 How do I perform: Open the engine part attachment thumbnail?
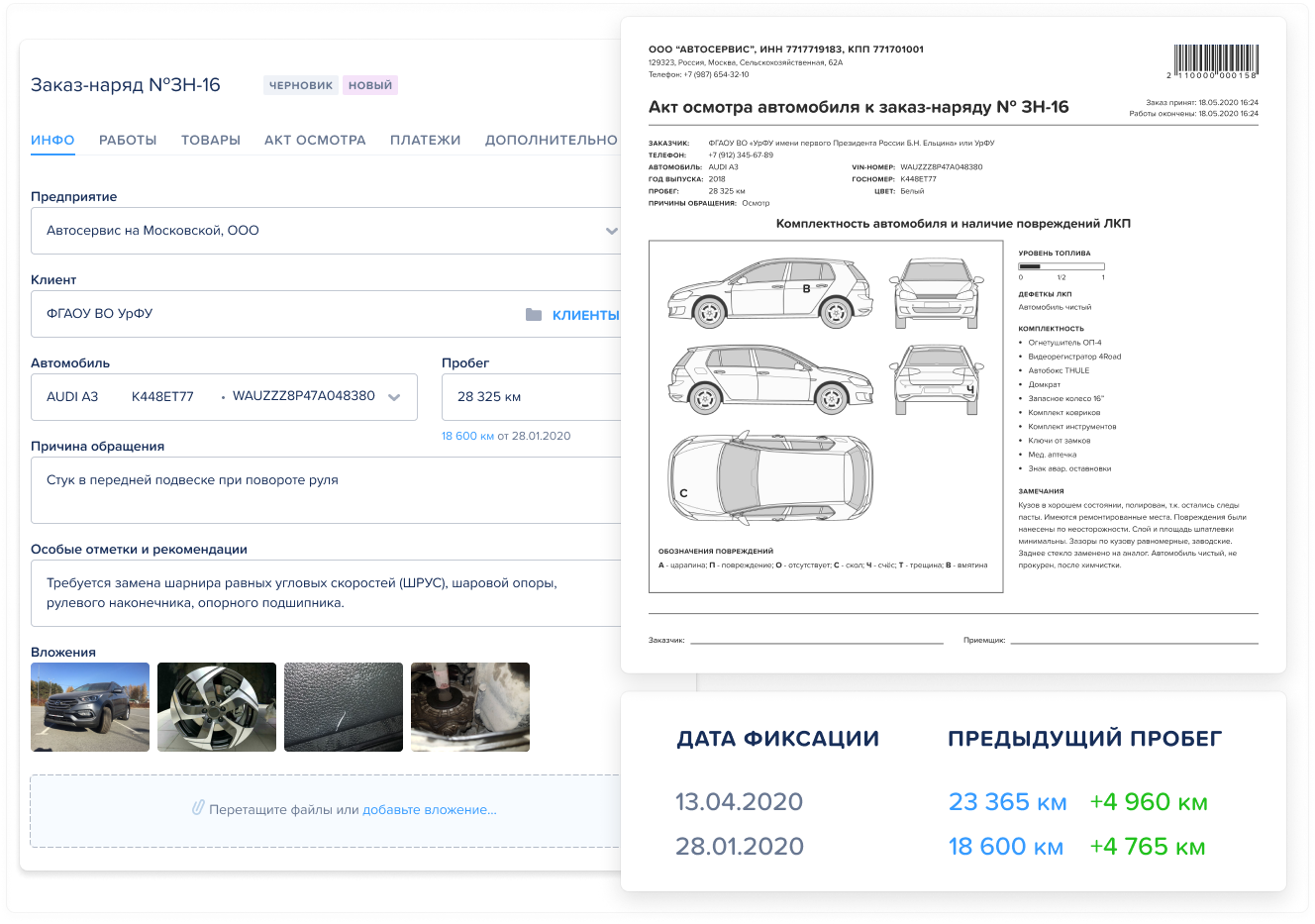pos(470,707)
